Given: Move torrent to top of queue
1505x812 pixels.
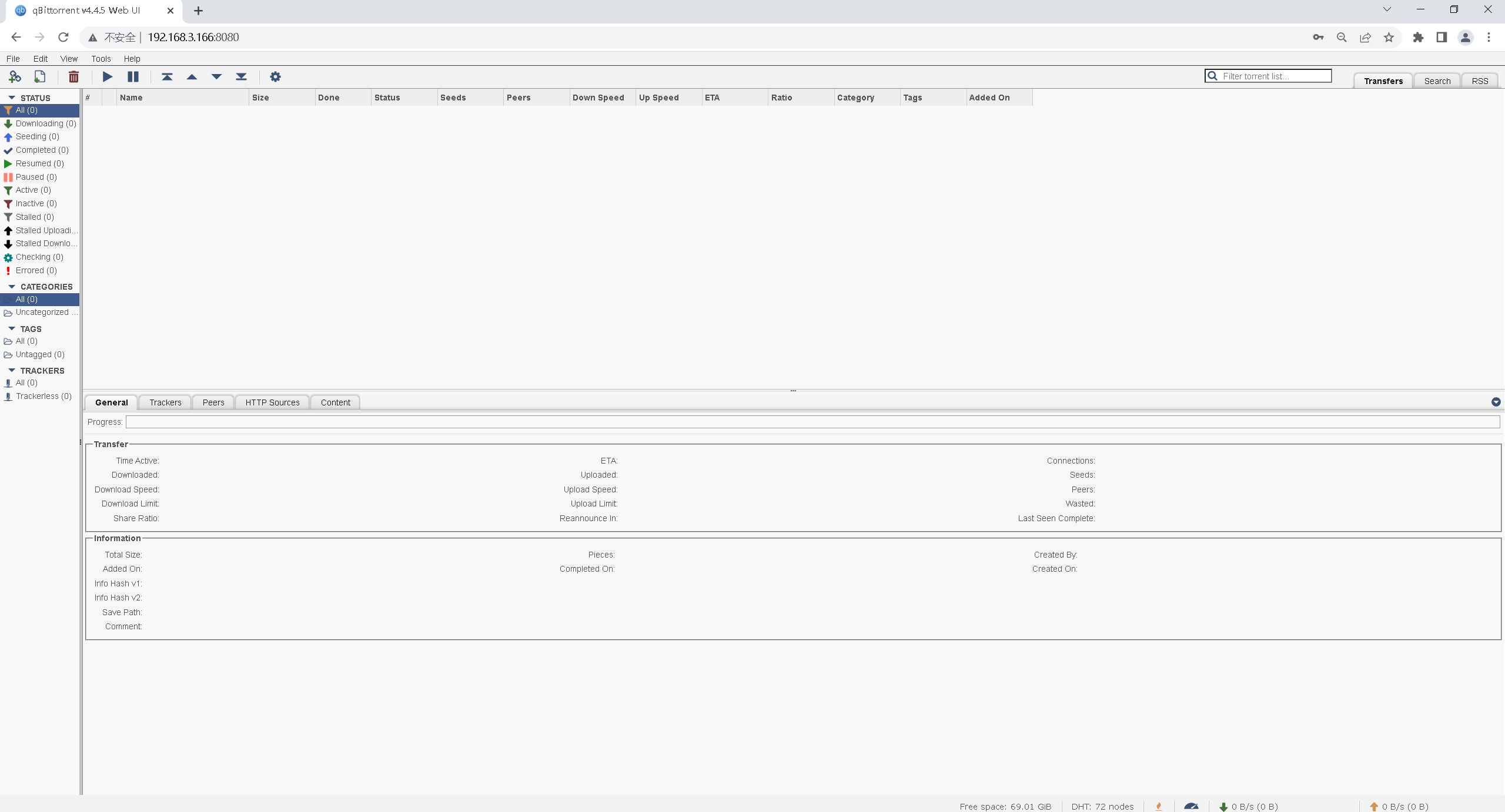Looking at the screenshot, I should coord(167,76).
